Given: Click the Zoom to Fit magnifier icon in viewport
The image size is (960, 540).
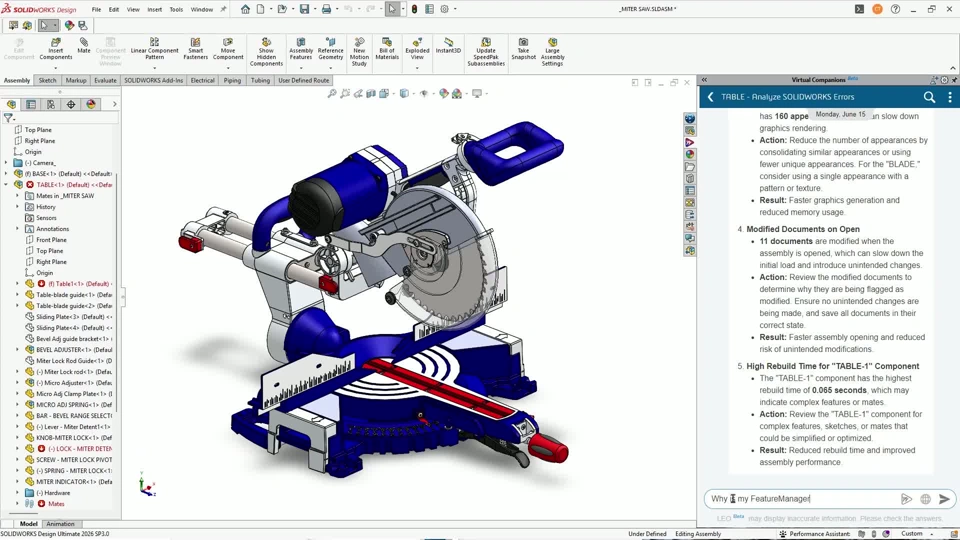Looking at the screenshot, I should (x=332, y=94).
